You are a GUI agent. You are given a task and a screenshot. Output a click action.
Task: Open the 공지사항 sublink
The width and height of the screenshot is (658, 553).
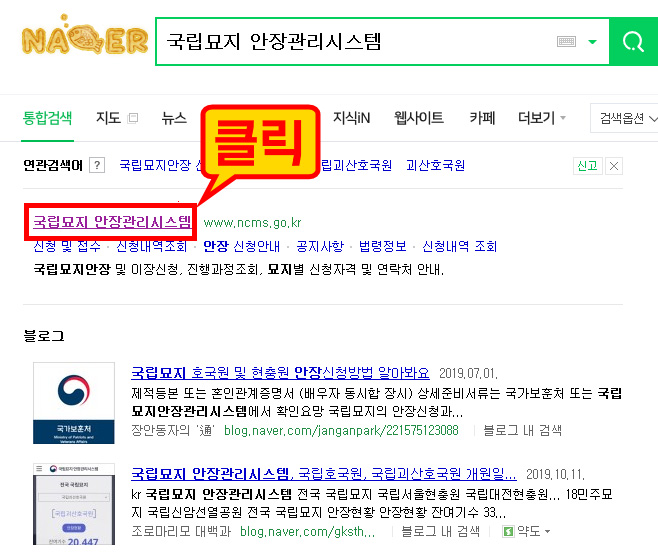[x=320, y=246]
